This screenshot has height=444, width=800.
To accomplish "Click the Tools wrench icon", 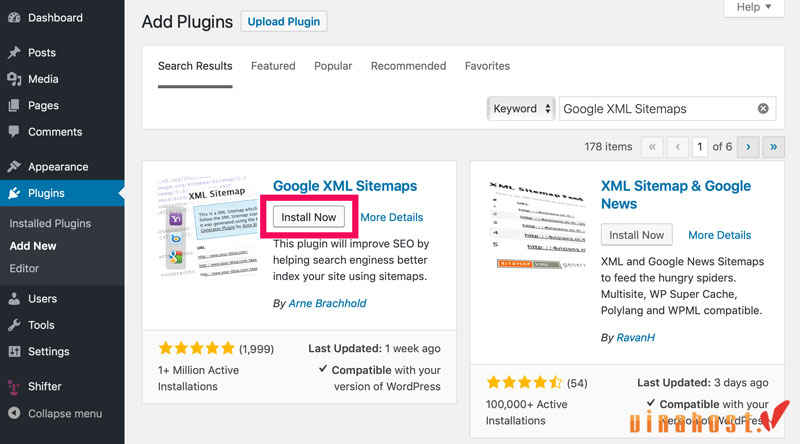I will click(14, 325).
